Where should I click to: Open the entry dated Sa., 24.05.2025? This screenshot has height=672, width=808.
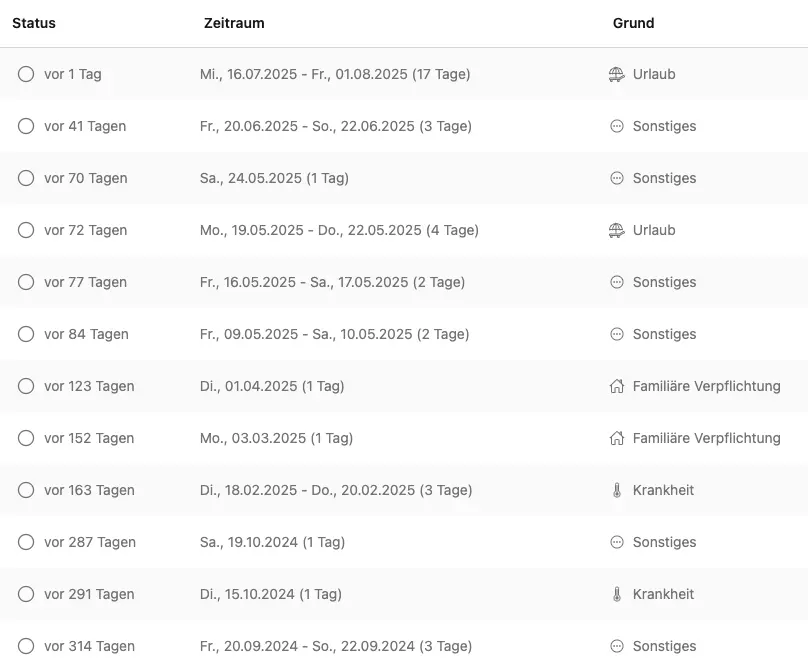pos(404,178)
